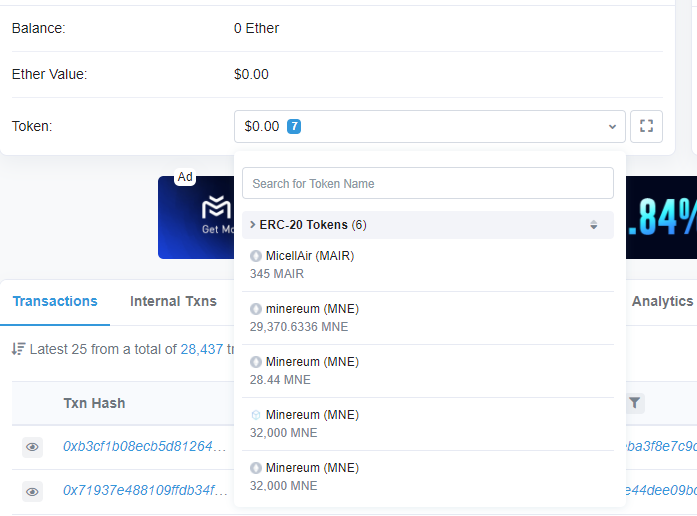Click the 0 Ether balance value
The width and height of the screenshot is (697, 516).
[x=256, y=28]
